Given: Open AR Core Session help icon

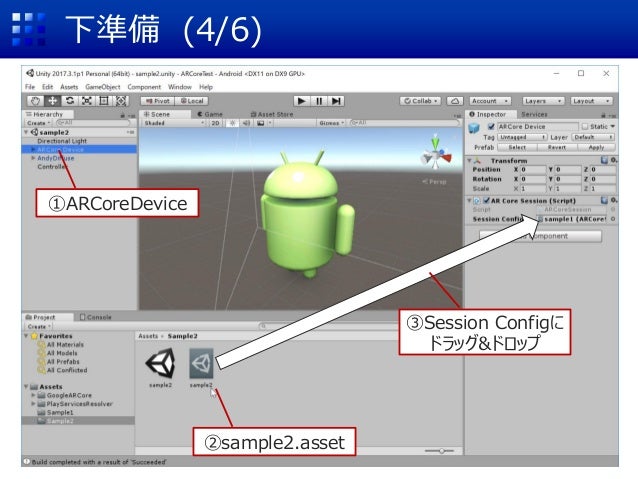Looking at the screenshot, I should (x=604, y=200).
